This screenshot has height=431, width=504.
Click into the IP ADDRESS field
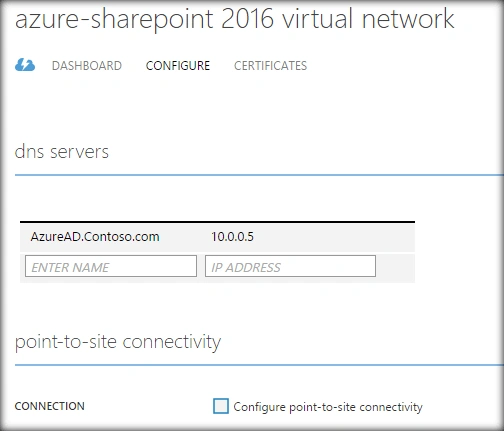click(290, 266)
